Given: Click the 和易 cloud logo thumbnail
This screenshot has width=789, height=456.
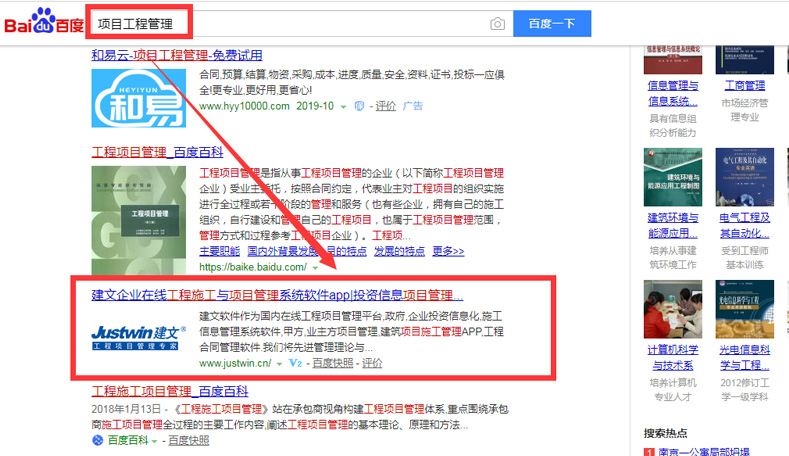Looking at the screenshot, I should pyautogui.click(x=138, y=98).
